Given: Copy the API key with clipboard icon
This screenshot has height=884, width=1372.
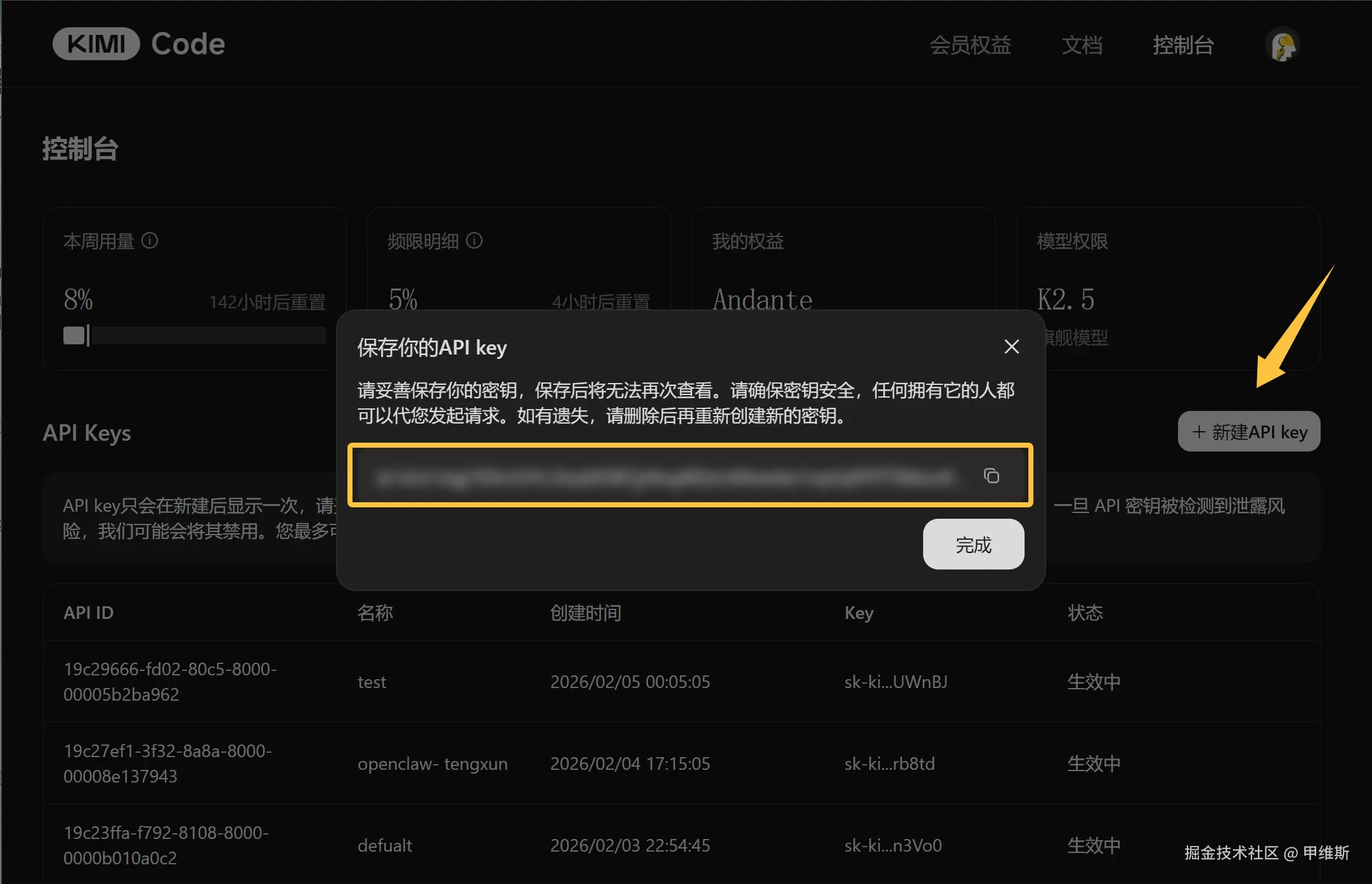Looking at the screenshot, I should pyautogui.click(x=992, y=476).
